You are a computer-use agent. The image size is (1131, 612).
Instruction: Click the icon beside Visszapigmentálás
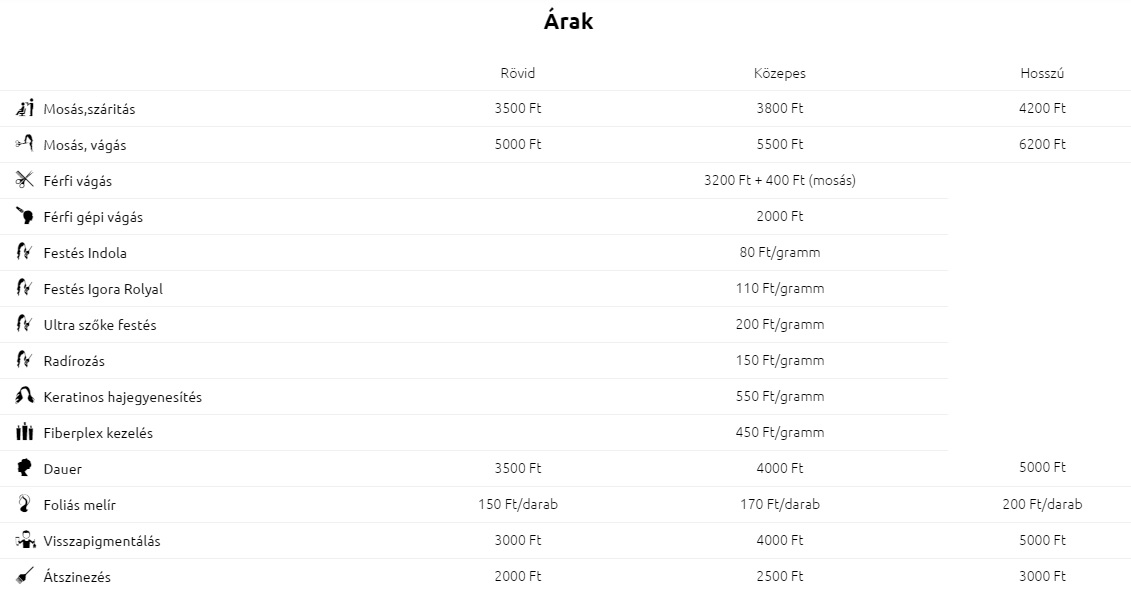tap(25, 541)
